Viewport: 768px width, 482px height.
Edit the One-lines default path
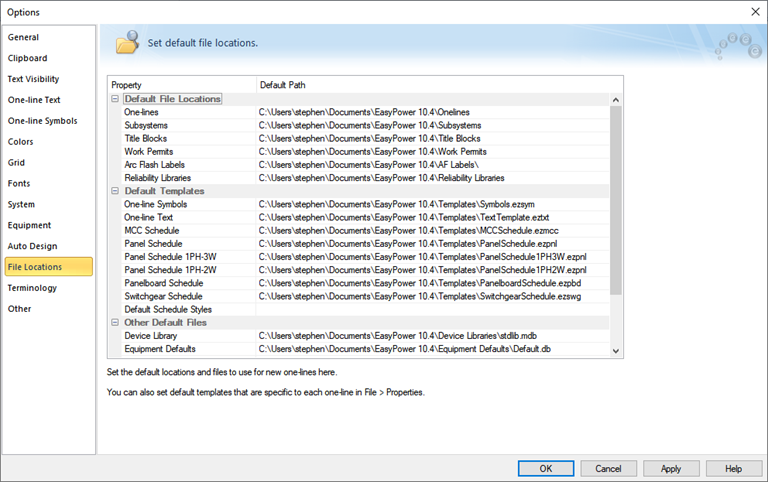pyautogui.click(x=435, y=112)
